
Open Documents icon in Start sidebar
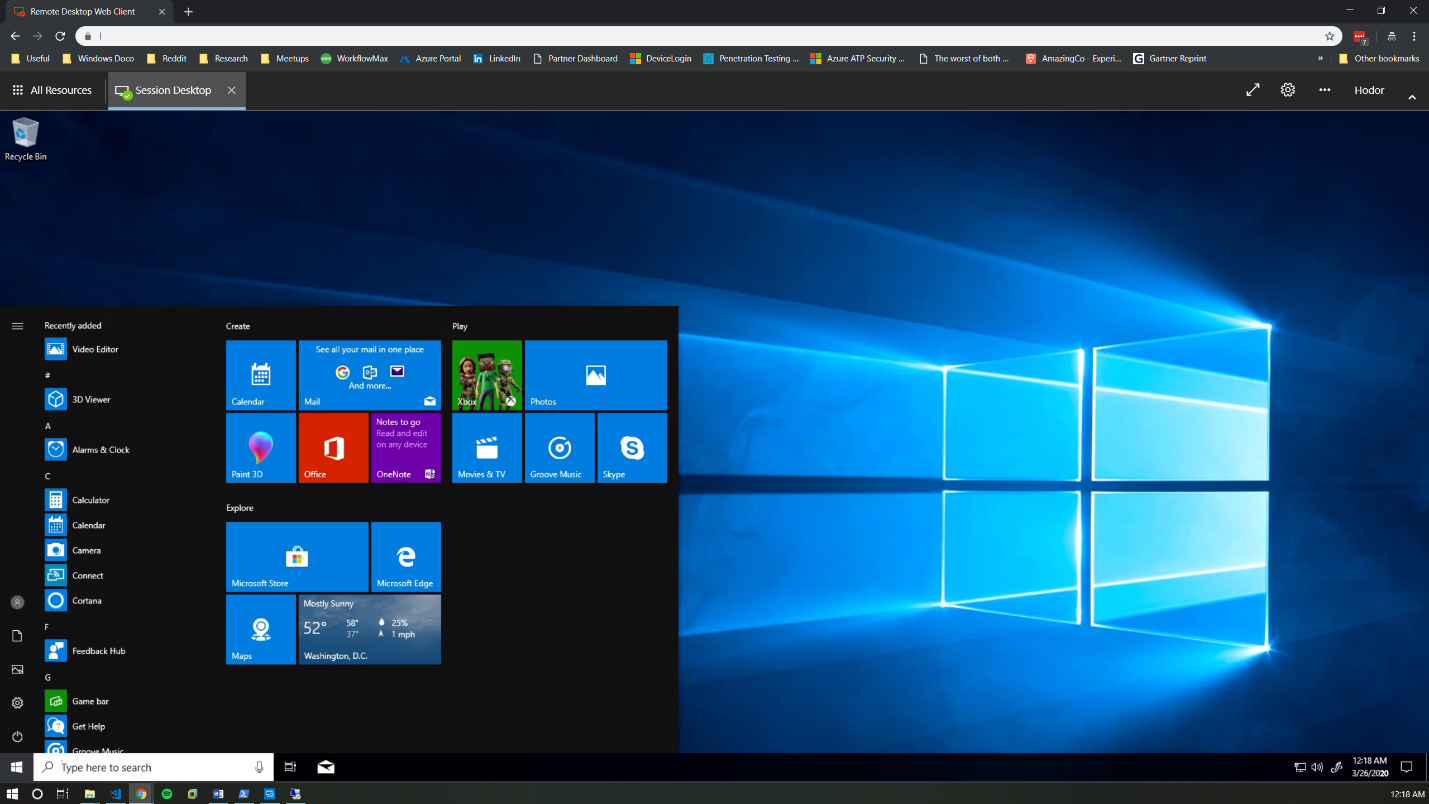[x=17, y=636]
